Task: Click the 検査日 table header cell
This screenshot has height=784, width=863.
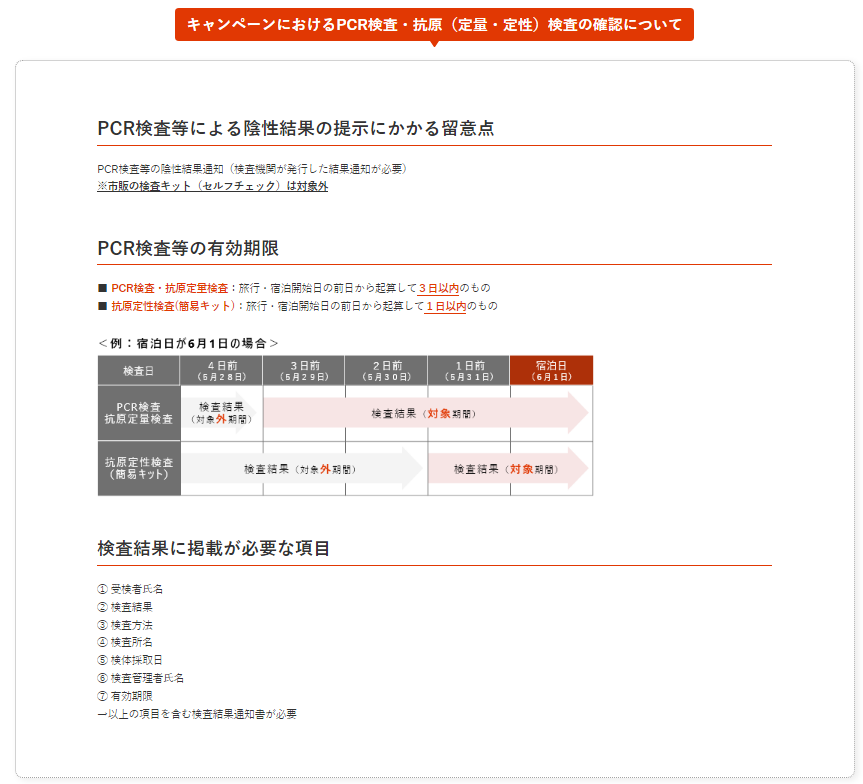Action: 138,370
